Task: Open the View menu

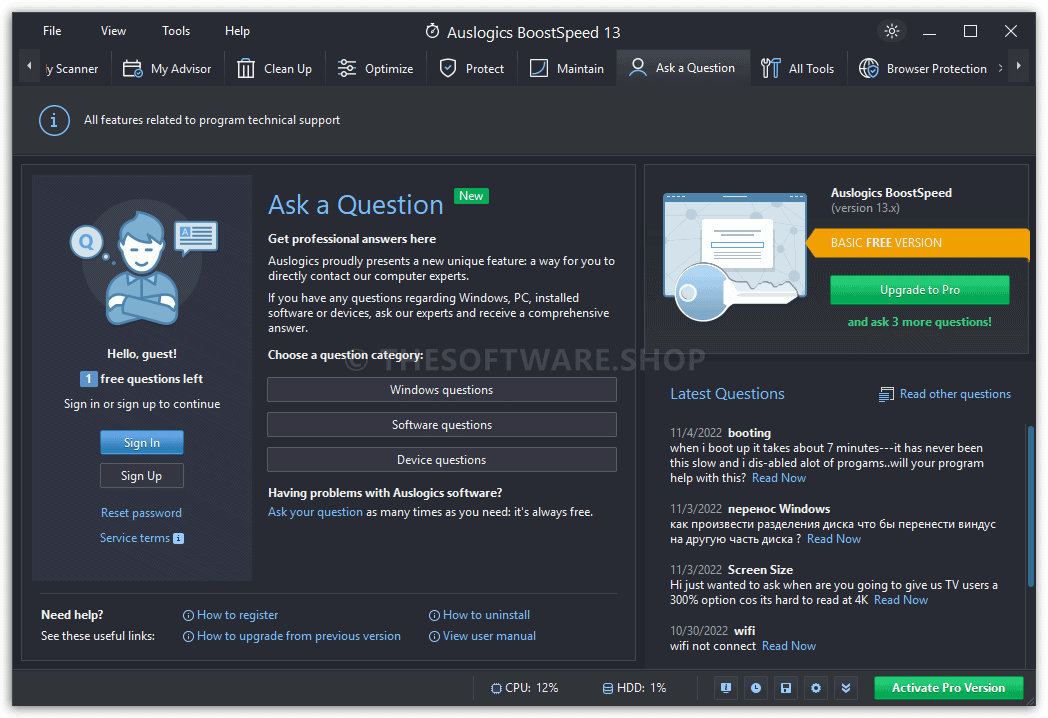Action: [113, 31]
